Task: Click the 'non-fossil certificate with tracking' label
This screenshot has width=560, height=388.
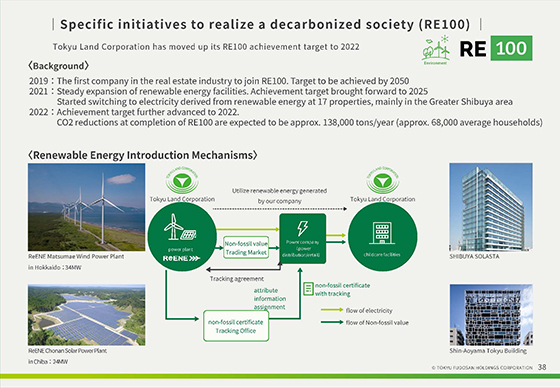Action: pos(342,289)
